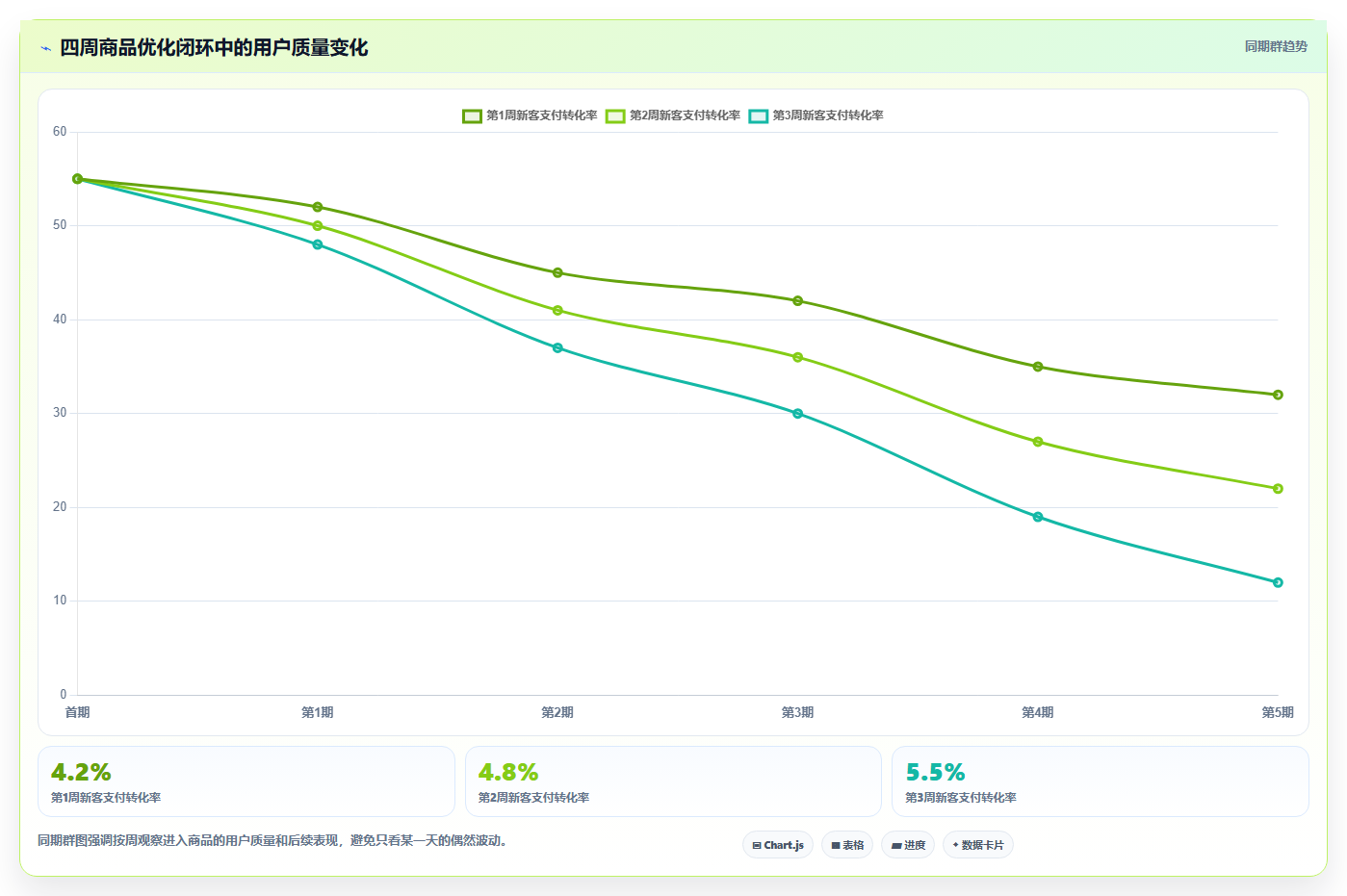Image resolution: width=1347 pixels, height=896 pixels.
Task: Click the shared 首期 starting data point
Action: tap(78, 179)
